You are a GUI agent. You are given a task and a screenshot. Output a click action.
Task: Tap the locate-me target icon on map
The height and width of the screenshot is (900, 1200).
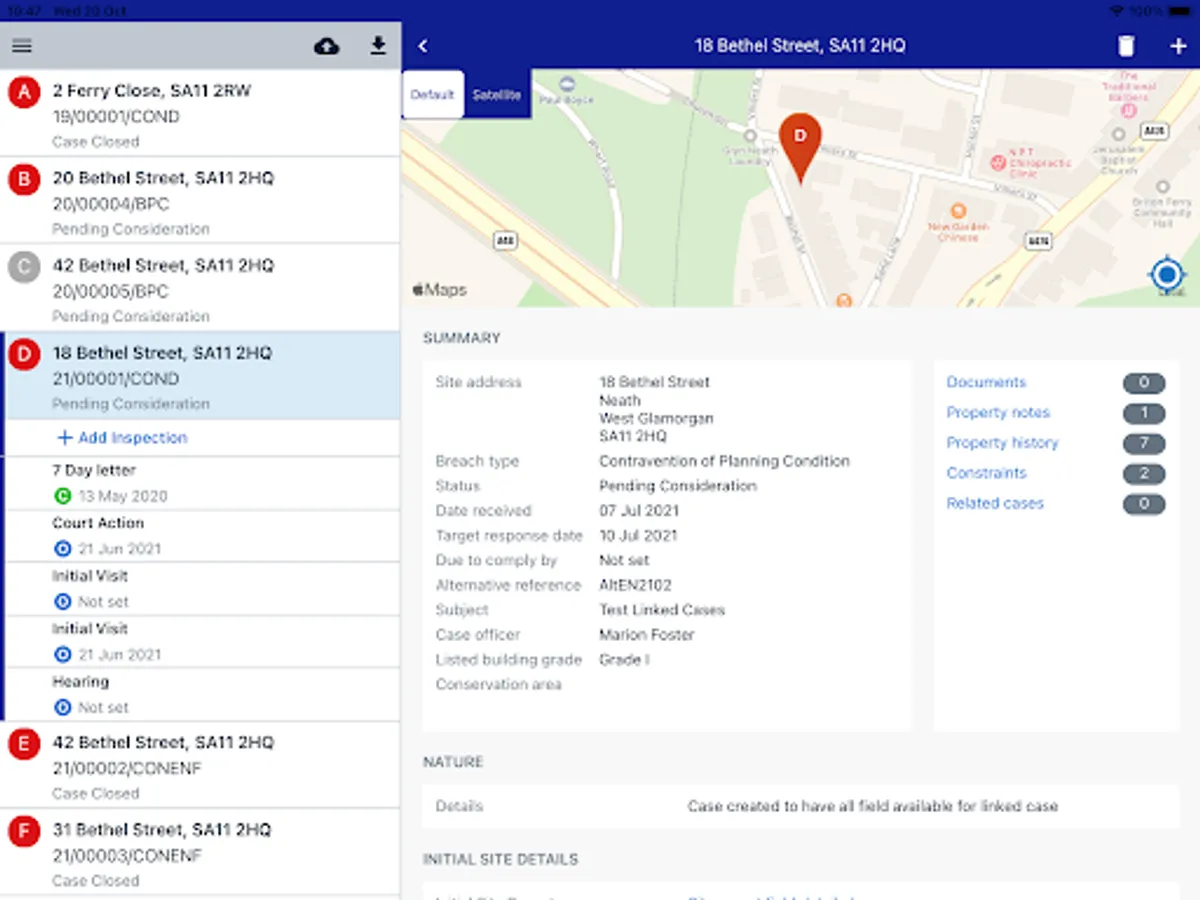click(x=1167, y=274)
